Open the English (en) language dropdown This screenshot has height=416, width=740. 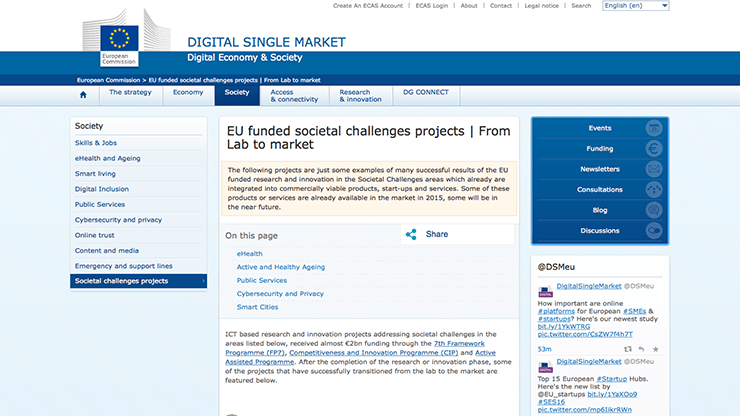(x=636, y=6)
